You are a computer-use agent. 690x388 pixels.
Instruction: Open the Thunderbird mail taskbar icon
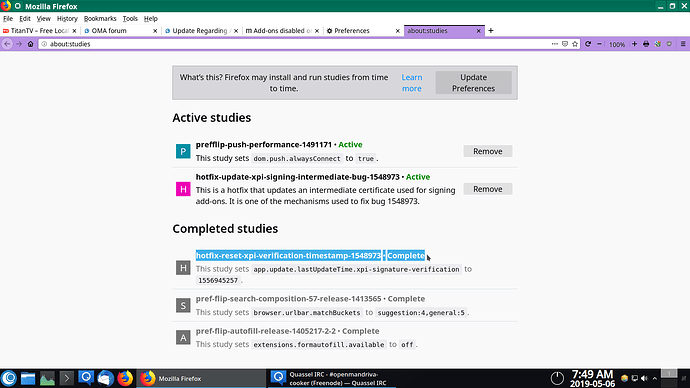click(x=105, y=379)
